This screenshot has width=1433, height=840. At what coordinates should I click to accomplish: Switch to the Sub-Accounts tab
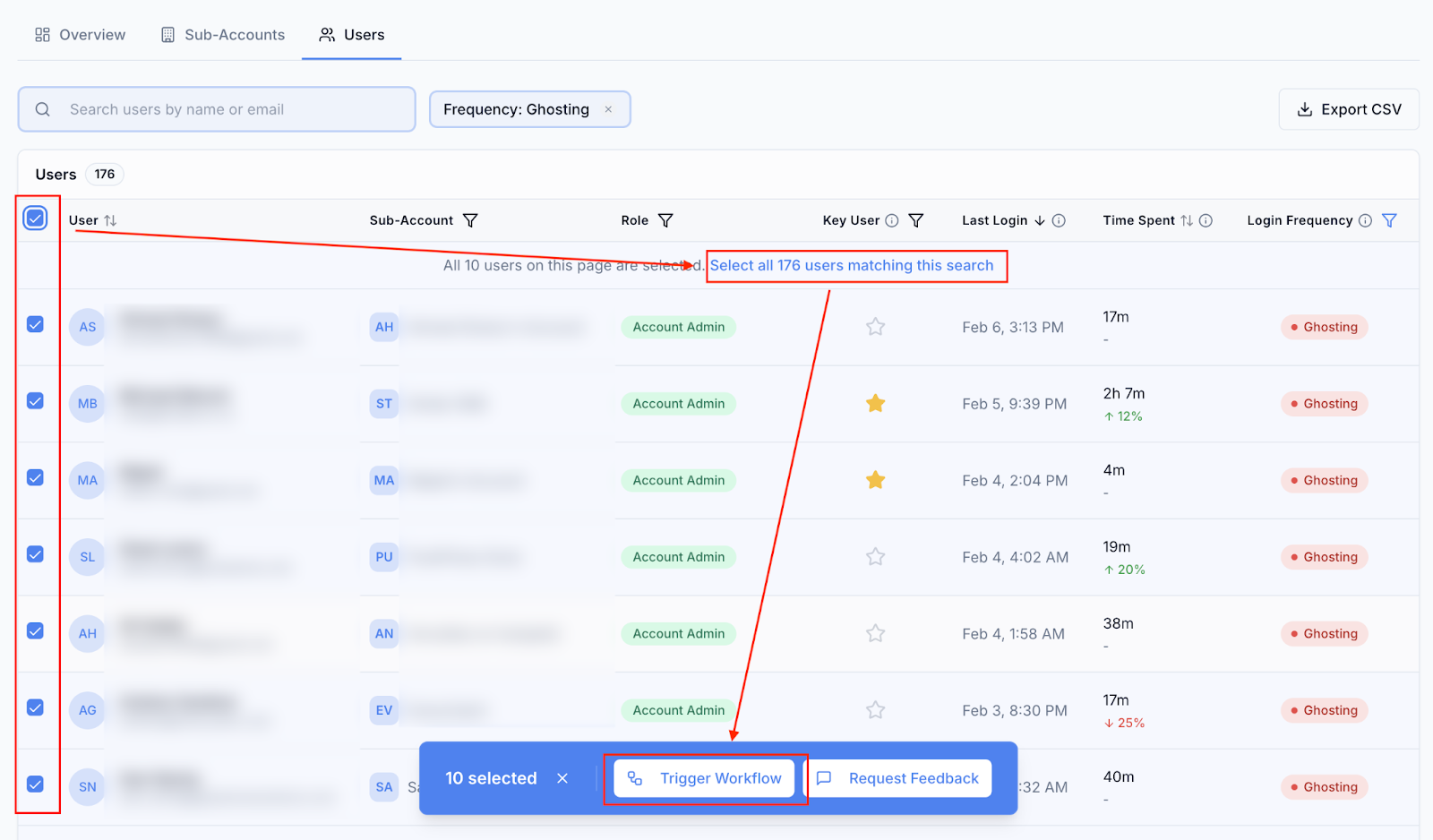click(x=223, y=35)
